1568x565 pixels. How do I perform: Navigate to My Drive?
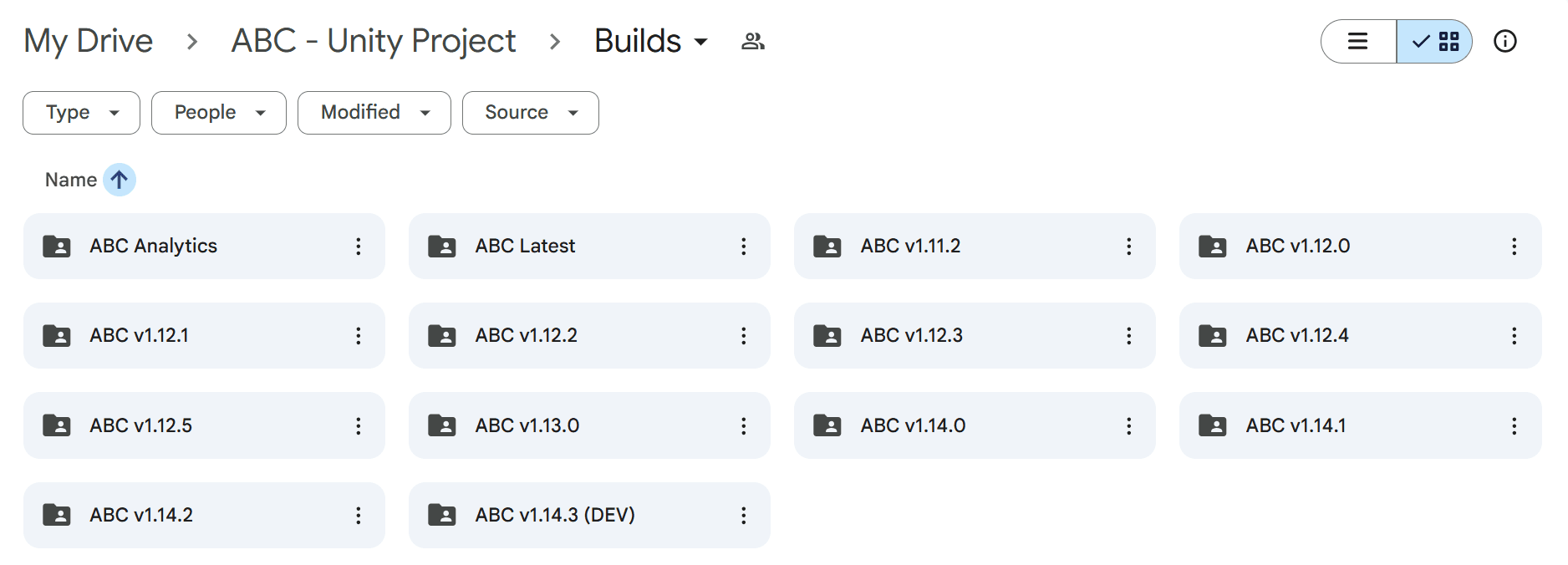tap(89, 39)
